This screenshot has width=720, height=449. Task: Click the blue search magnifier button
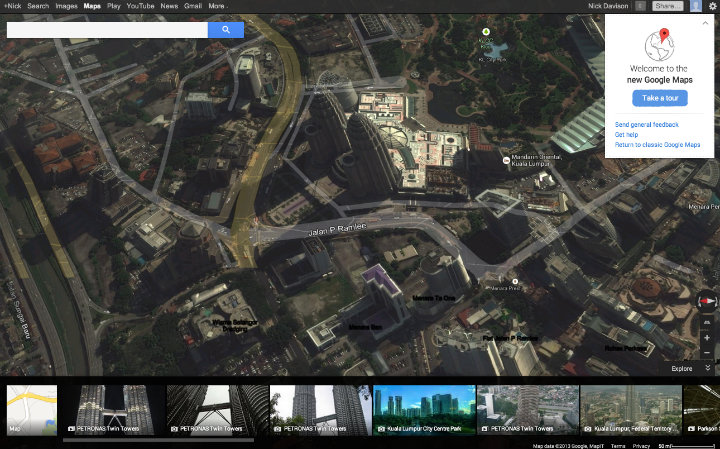(225, 30)
